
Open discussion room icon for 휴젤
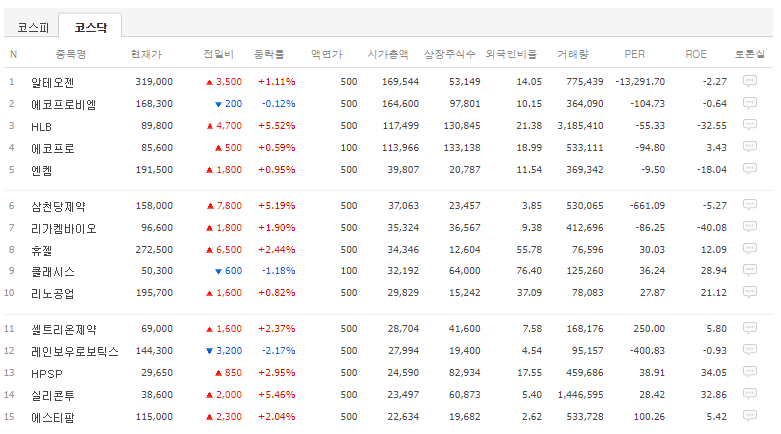point(750,249)
